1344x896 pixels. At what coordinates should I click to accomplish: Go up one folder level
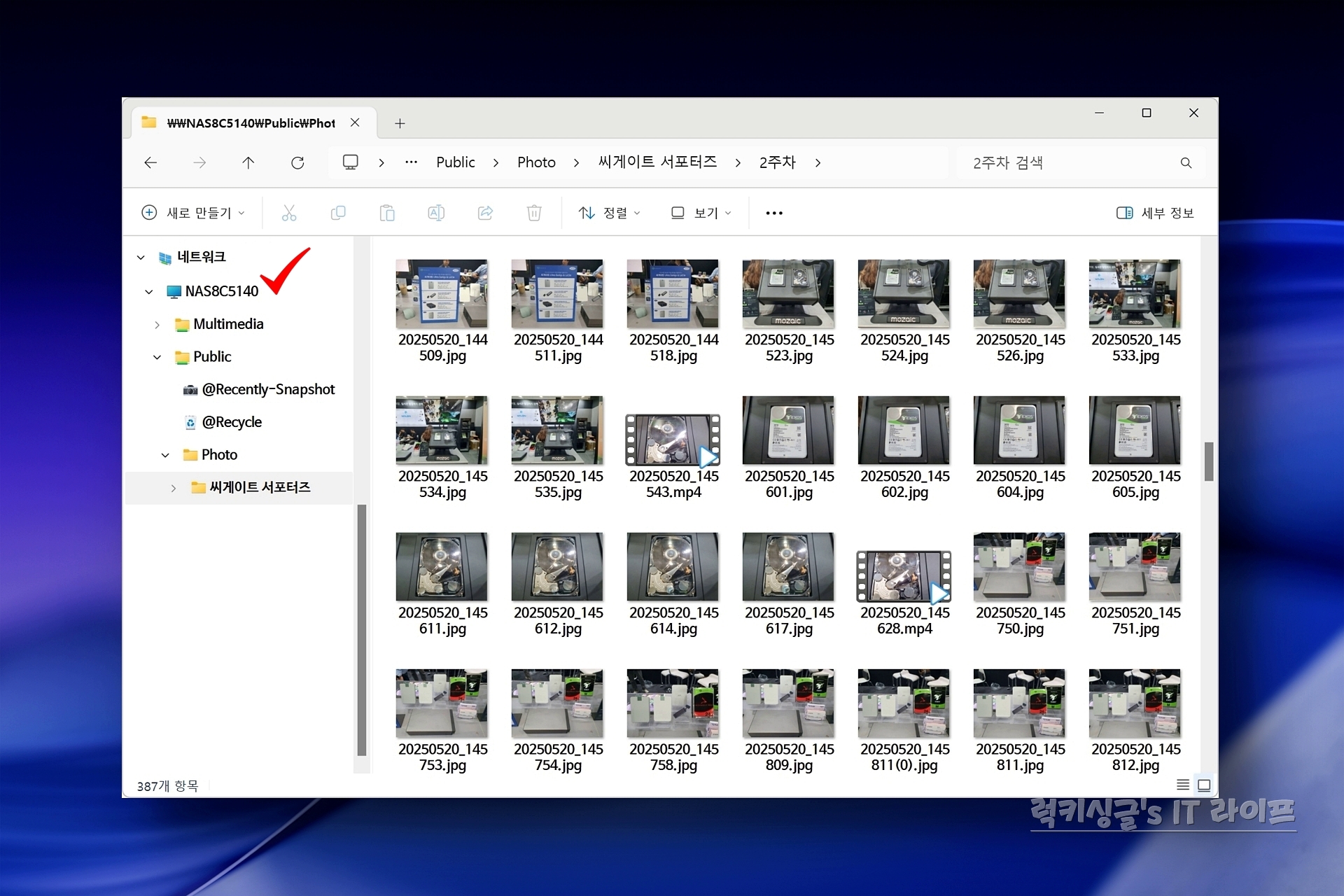pos(248,162)
